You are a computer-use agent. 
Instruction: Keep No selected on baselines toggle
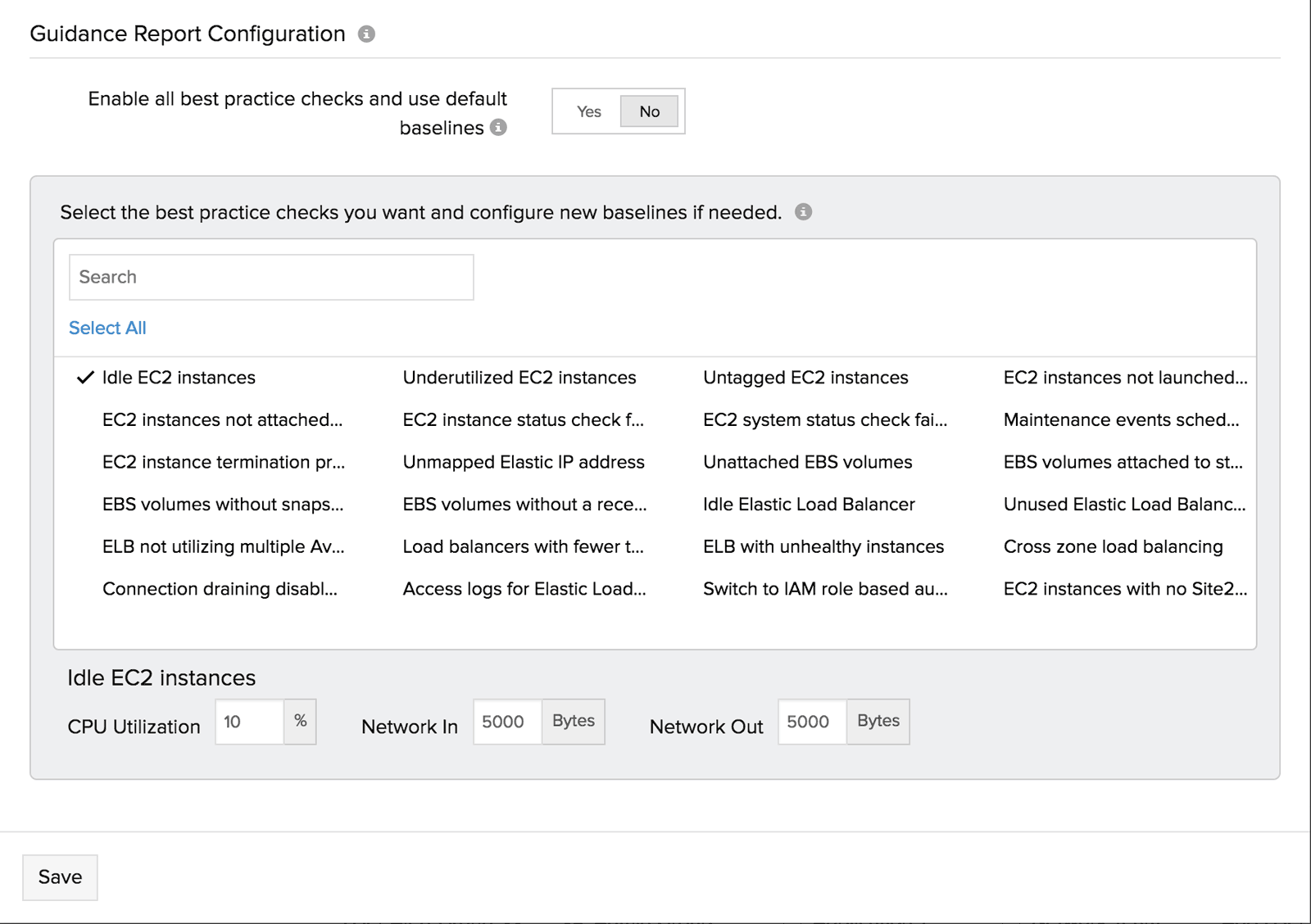pyautogui.click(x=648, y=111)
